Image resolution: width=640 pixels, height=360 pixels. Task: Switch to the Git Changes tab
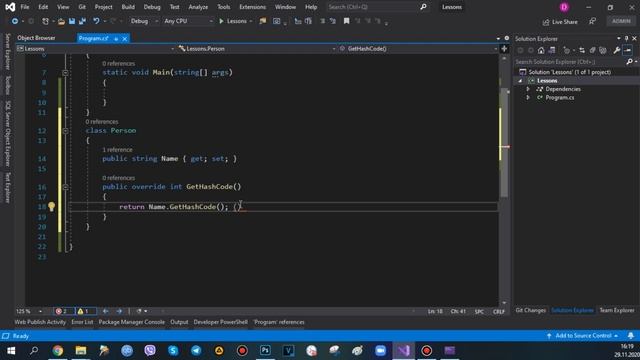pyautogui.click(x=530, y=310)
